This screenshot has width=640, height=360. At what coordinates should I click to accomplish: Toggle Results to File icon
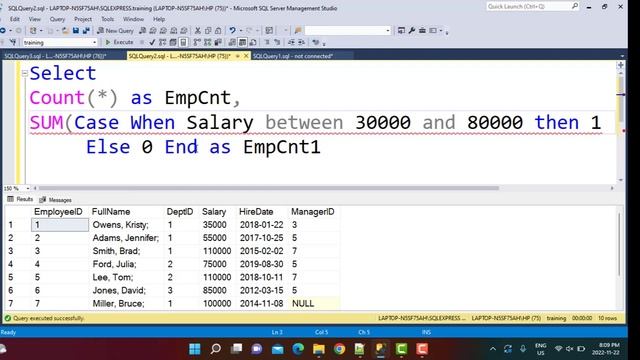pos(253,42)
